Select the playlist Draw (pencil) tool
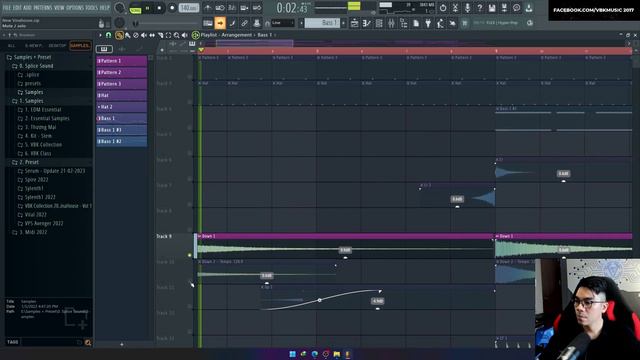Viewport: 640px width, 360px height. coord(119,36)
